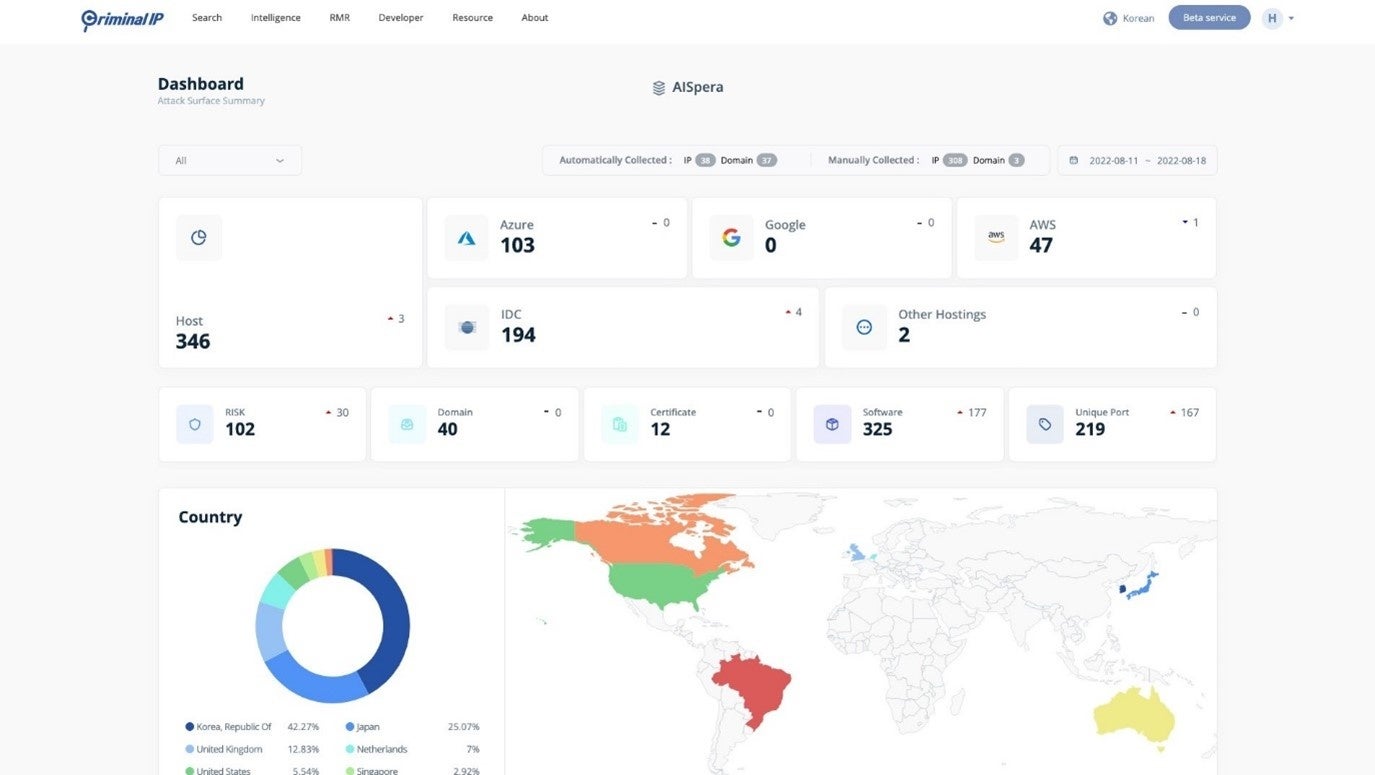Click the automatically collected IP count badge
The width and height of the screenshot is (1375, 775).
click(706, 160)
